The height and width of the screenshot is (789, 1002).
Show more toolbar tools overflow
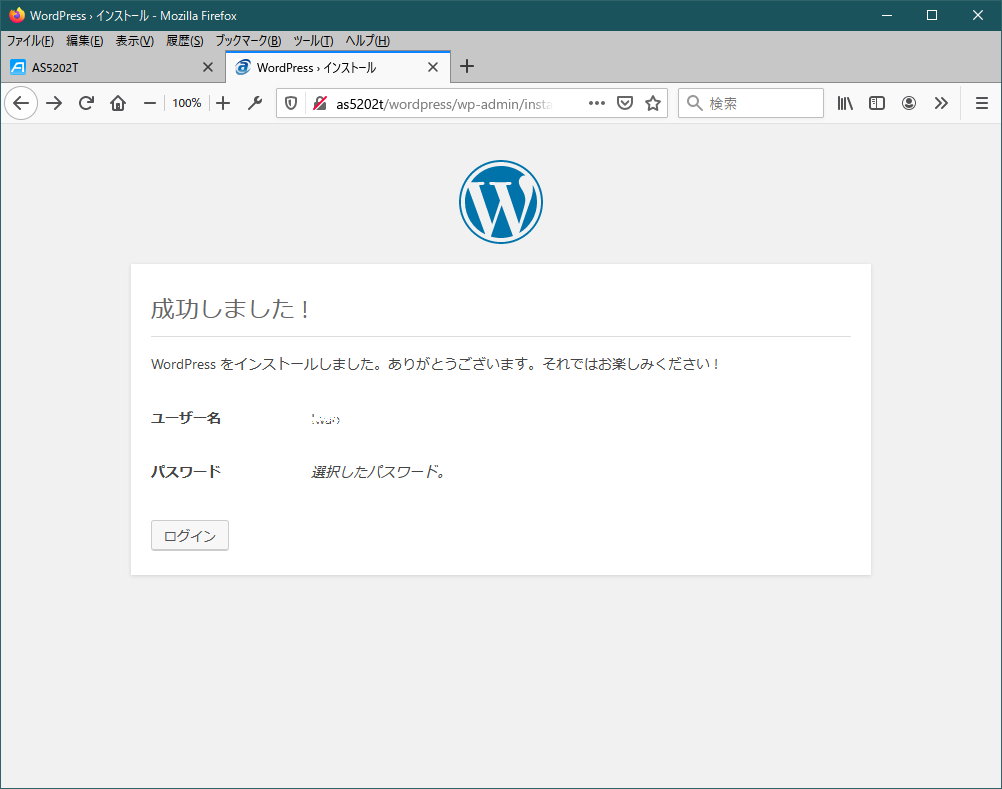pyautogui.click(x=941, y=103)
